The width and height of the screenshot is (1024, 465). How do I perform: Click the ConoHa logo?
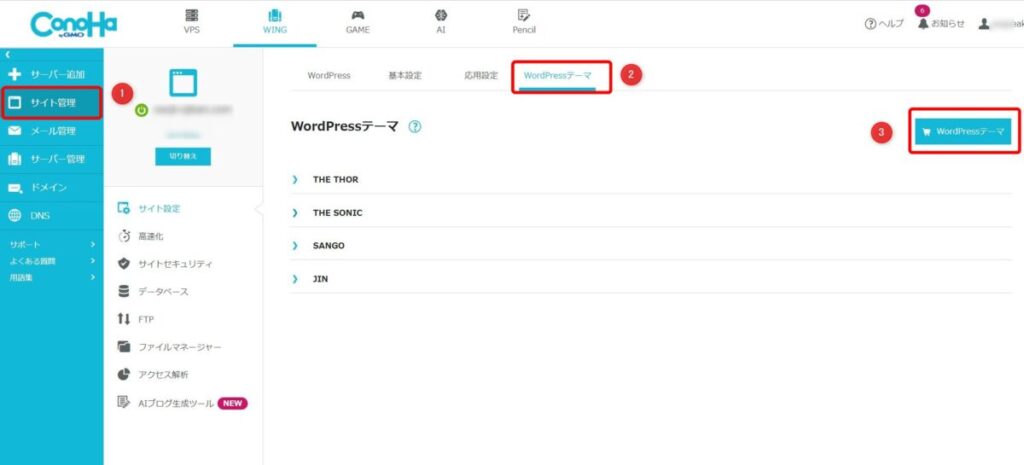coord(74,24)
